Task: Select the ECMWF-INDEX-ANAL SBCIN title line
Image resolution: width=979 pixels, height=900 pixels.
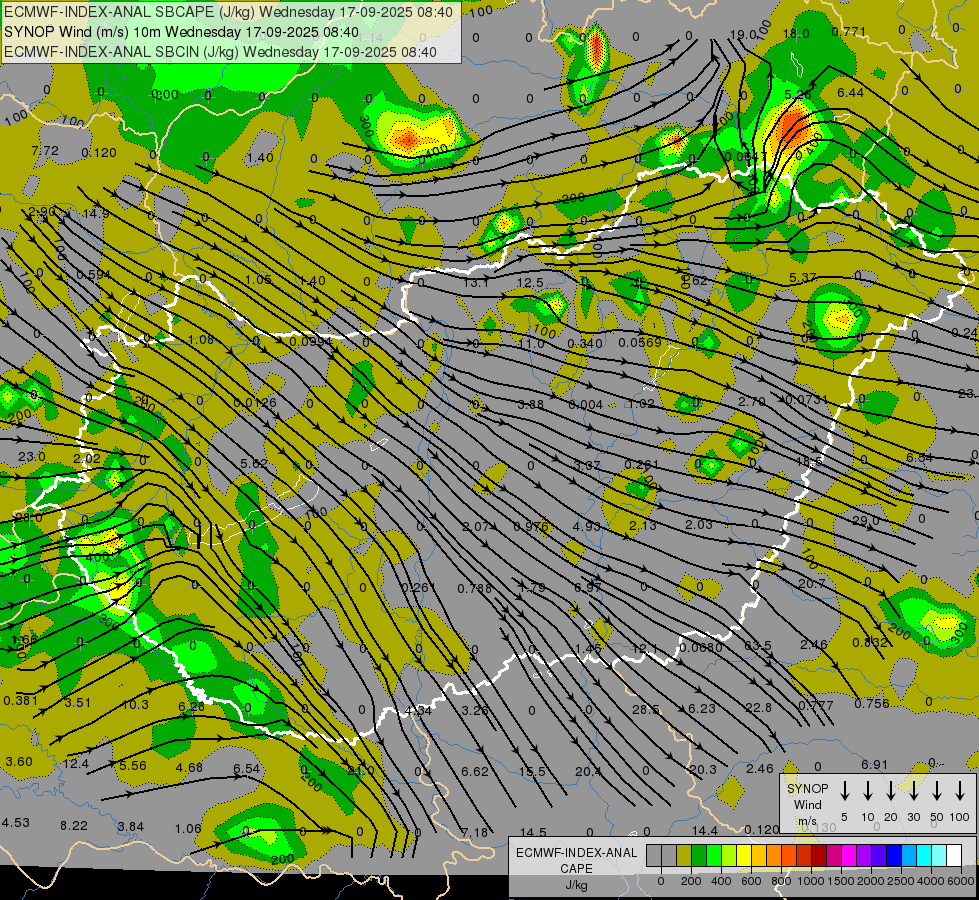Action: click(x=220, y=50)
